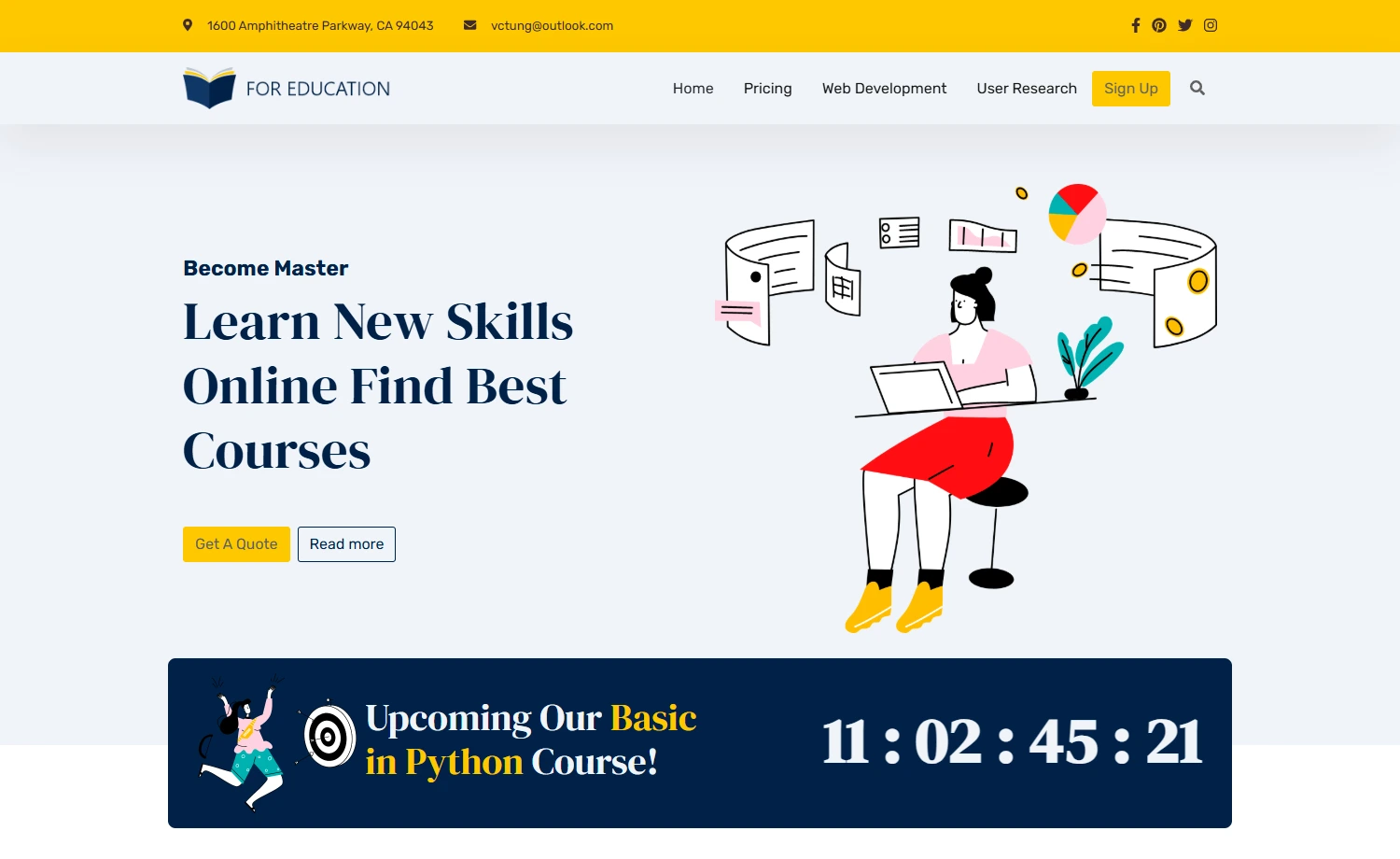Open the Pinterest social icon
This screenshot has height=859, width=1400.
[x=1159, y=25]
